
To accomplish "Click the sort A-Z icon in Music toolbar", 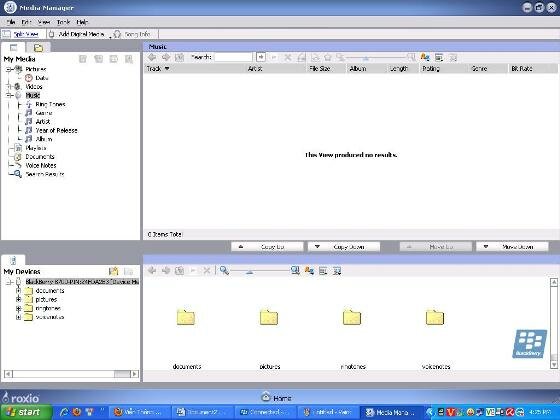I will pyautogui.click(x=425, y=57).
